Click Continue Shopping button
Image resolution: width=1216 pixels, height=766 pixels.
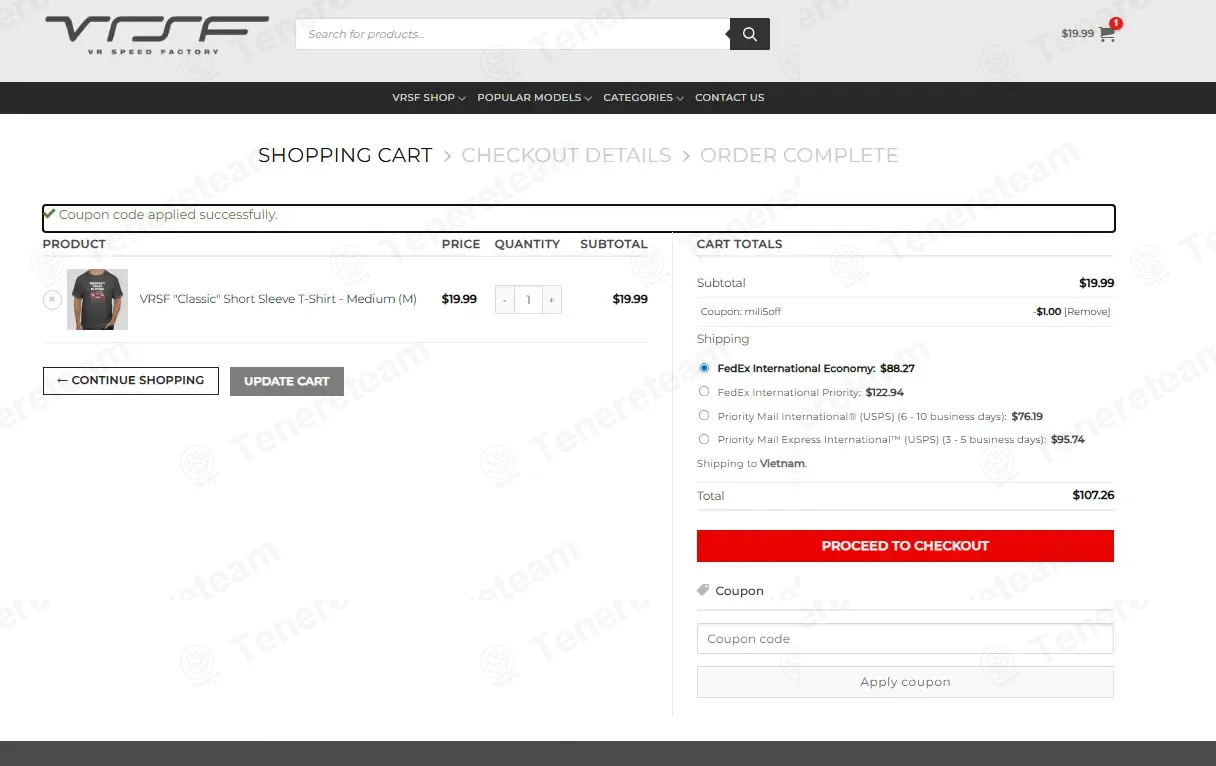point(131,381)
